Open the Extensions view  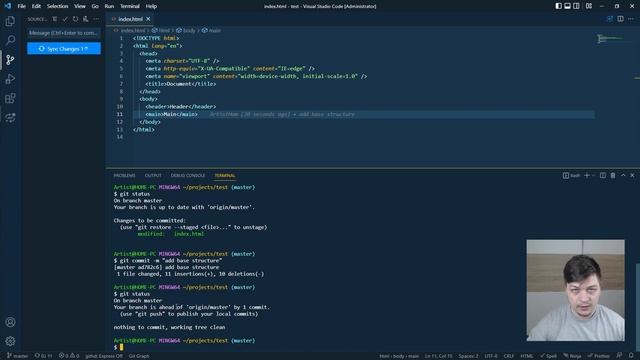[x=10, y=98]
